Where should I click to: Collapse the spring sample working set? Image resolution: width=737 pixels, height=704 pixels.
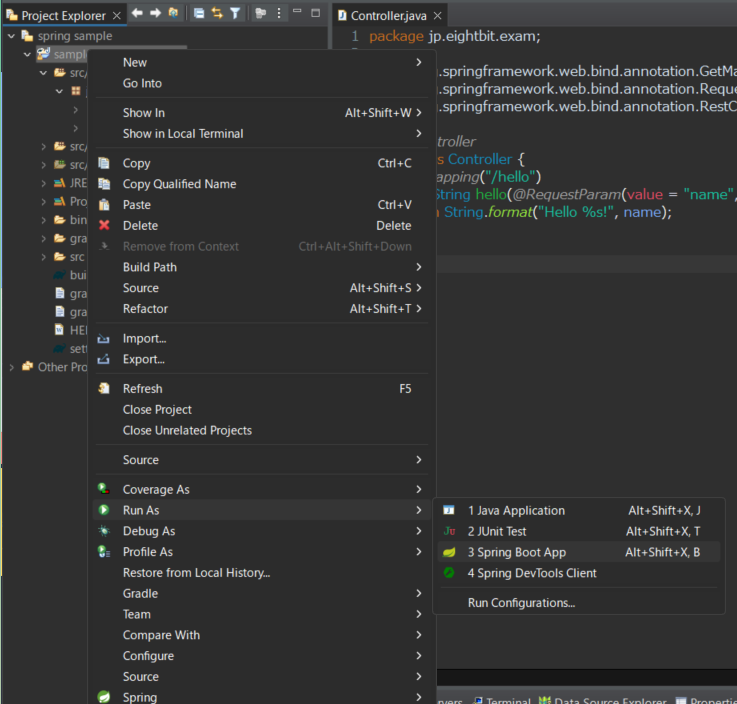11,36
